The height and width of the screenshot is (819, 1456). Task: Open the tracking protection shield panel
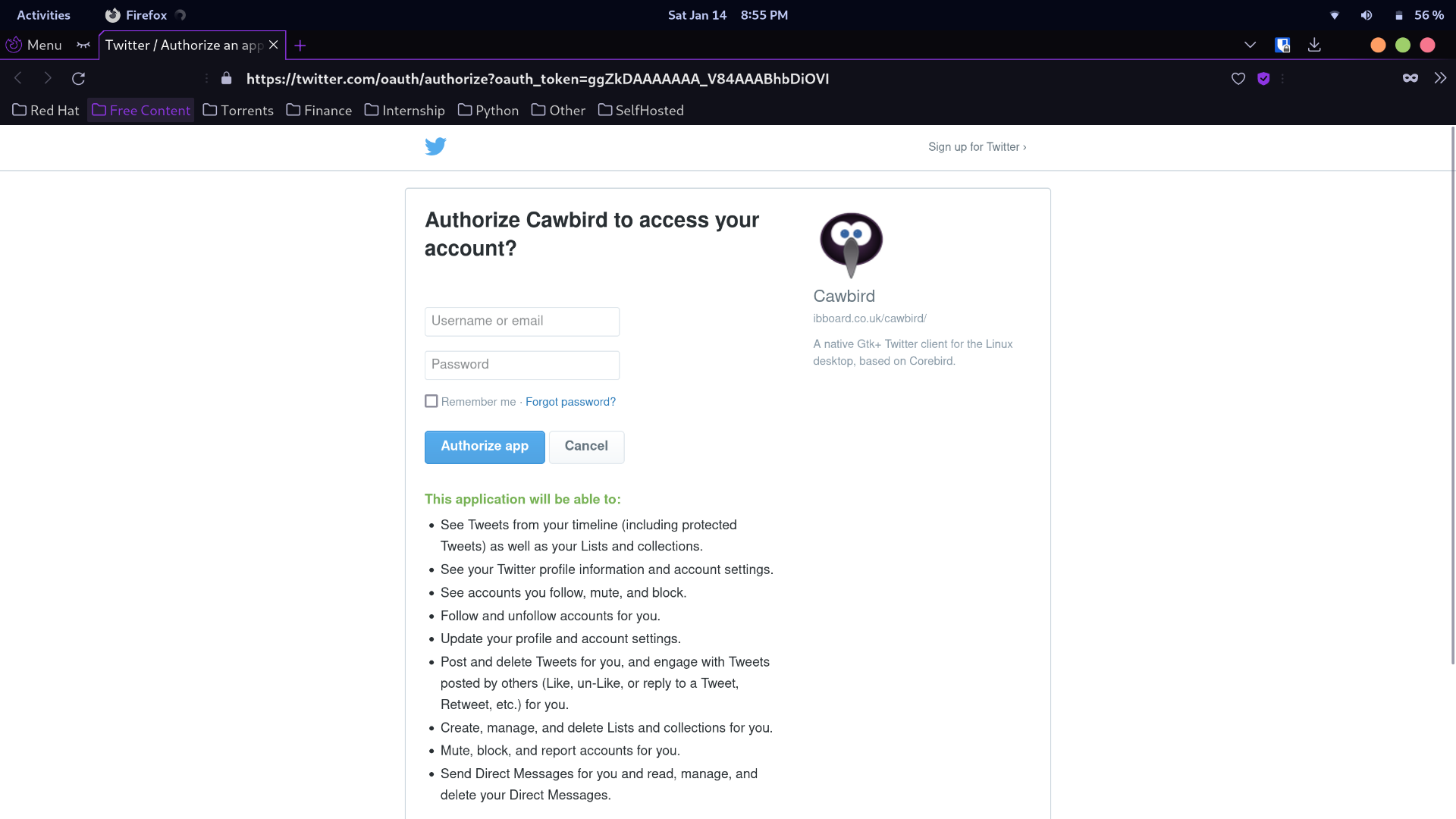tap(1263, 79)
